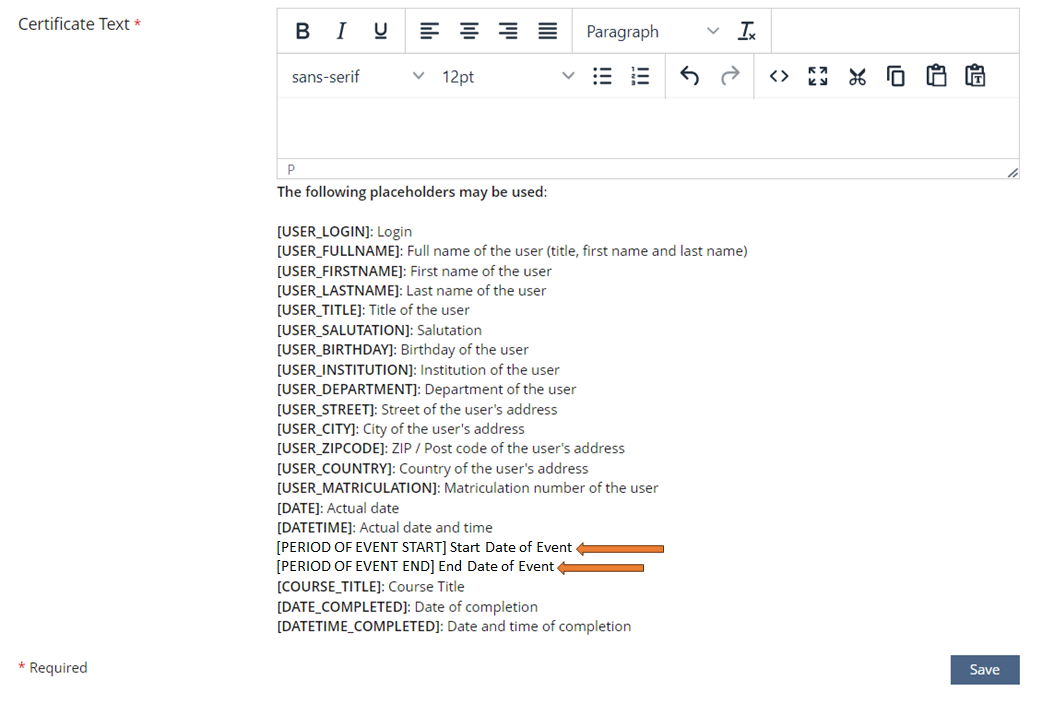Open the source code view
The width and height of the screenshot is (1042, 704).
pos(779,76)
